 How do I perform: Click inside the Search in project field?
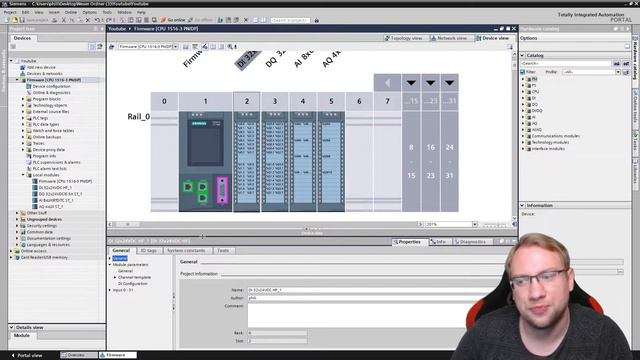click(290, 20)
